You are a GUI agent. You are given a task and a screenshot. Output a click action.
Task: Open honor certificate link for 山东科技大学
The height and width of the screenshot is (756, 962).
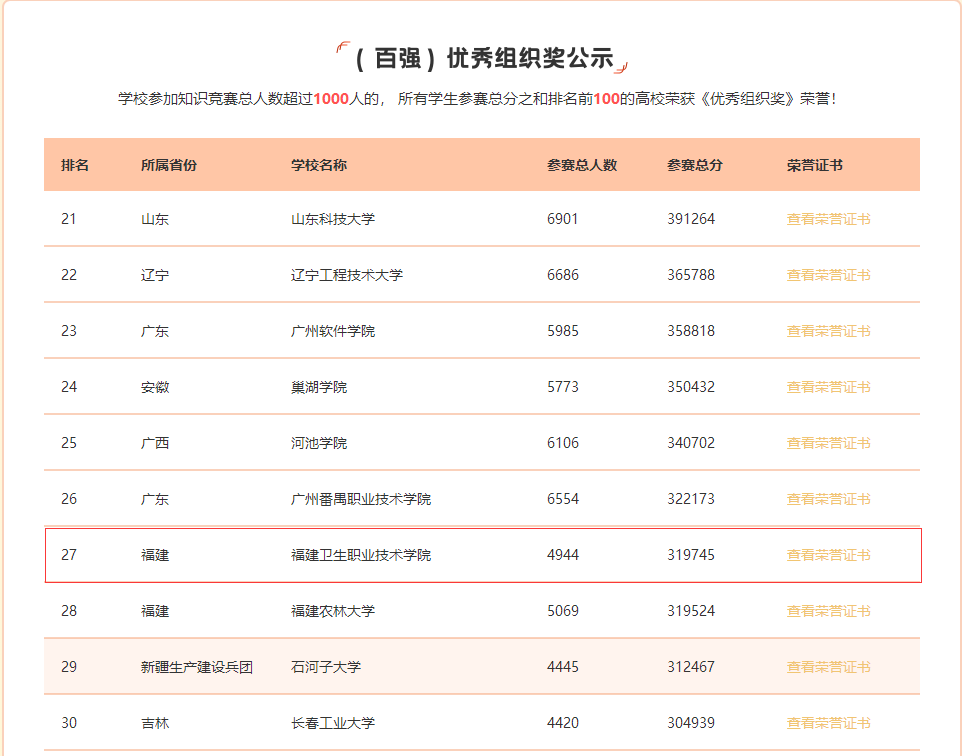tap(828, 219)
